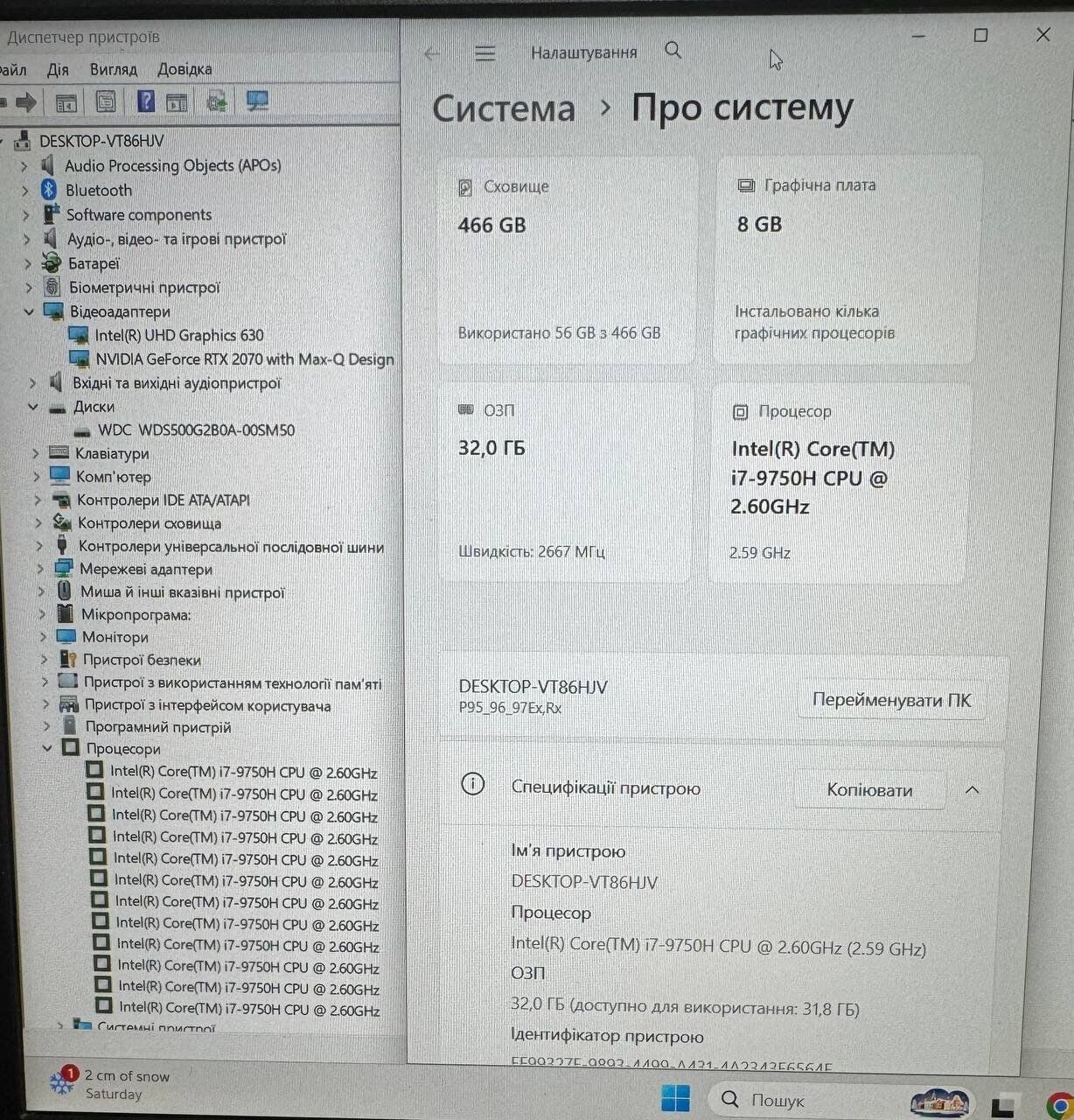Open the Settings hamburger navigation menu
The width and height of the screenshot is (1074, 1120).
click(x=485, y=53)
